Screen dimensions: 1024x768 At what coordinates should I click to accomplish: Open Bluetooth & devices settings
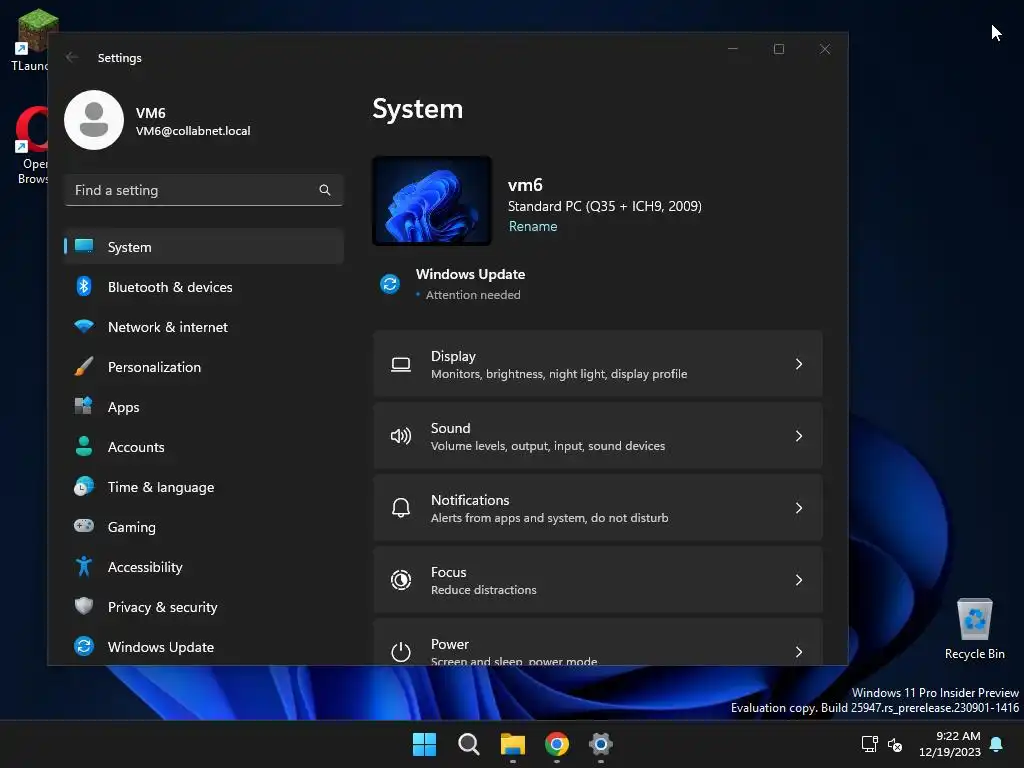point(204,287)
